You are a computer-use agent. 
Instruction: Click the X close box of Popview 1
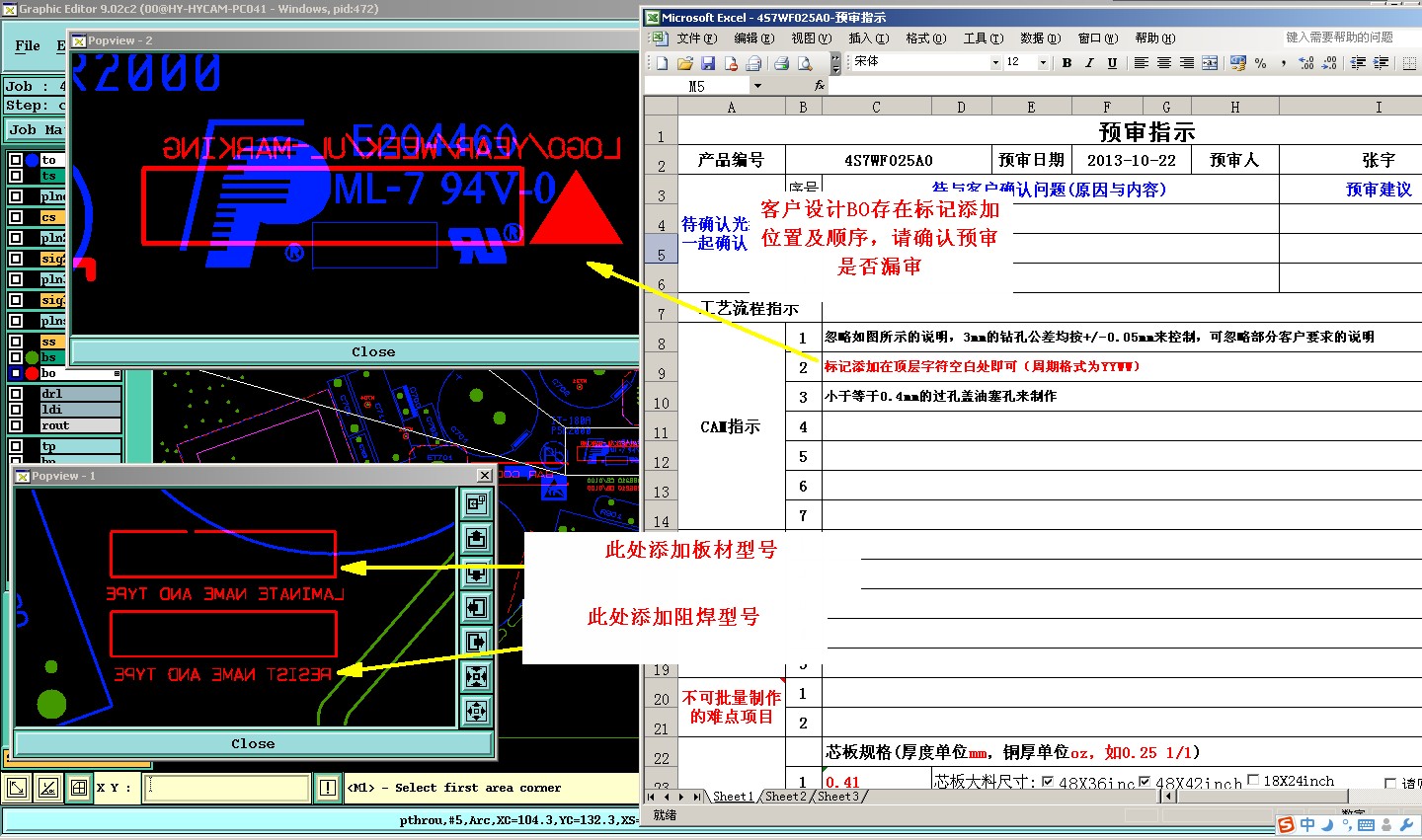click(x=484, y=476)
